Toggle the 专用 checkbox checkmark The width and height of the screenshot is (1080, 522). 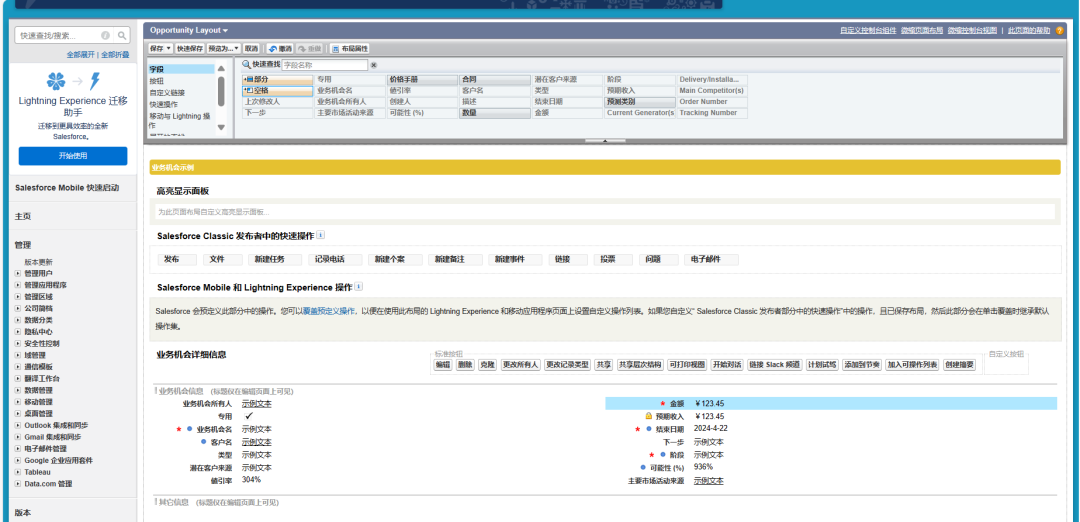tap(249, 416)
